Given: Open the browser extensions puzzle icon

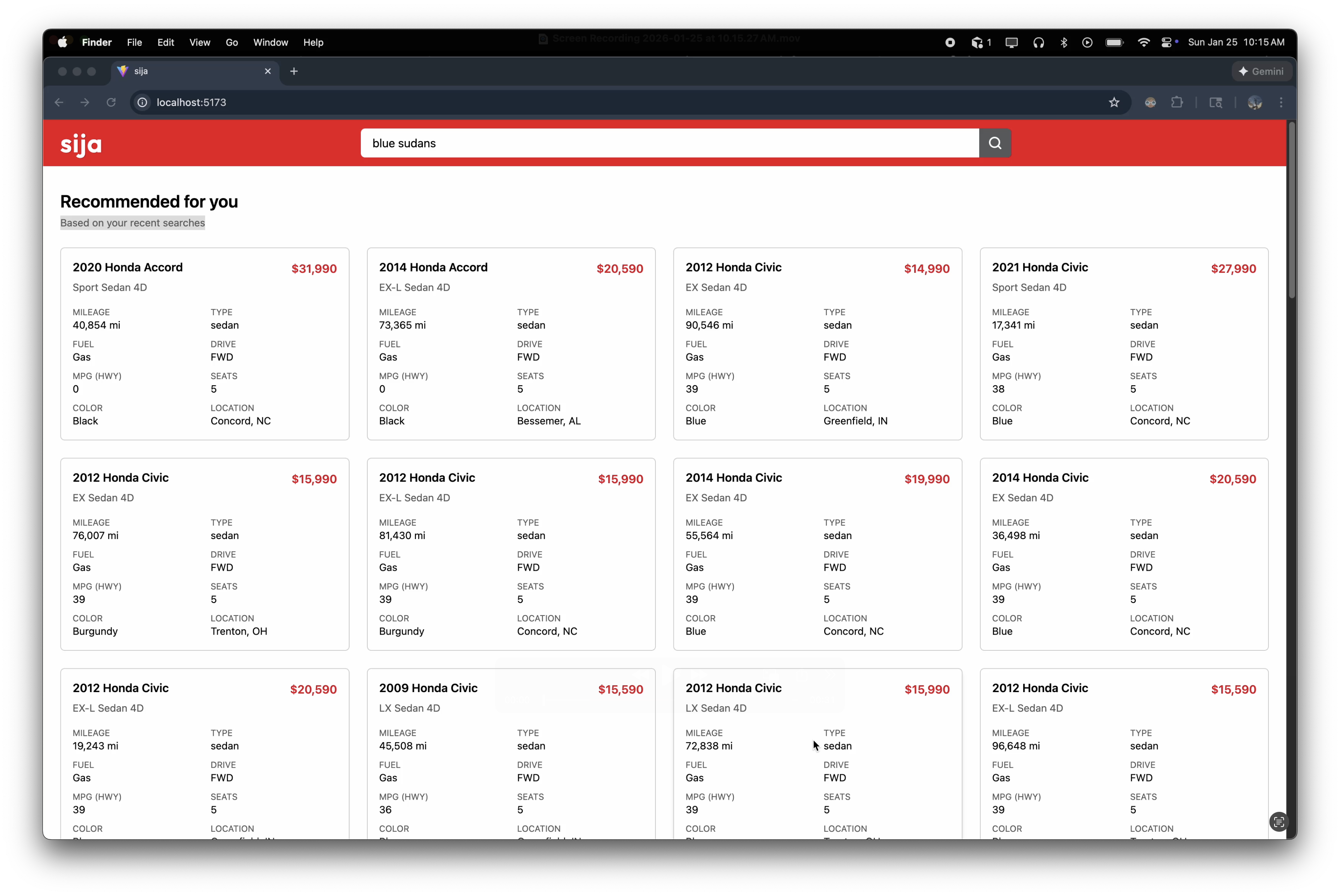Looking at the screenshot, I should (x=1177, y=102).
